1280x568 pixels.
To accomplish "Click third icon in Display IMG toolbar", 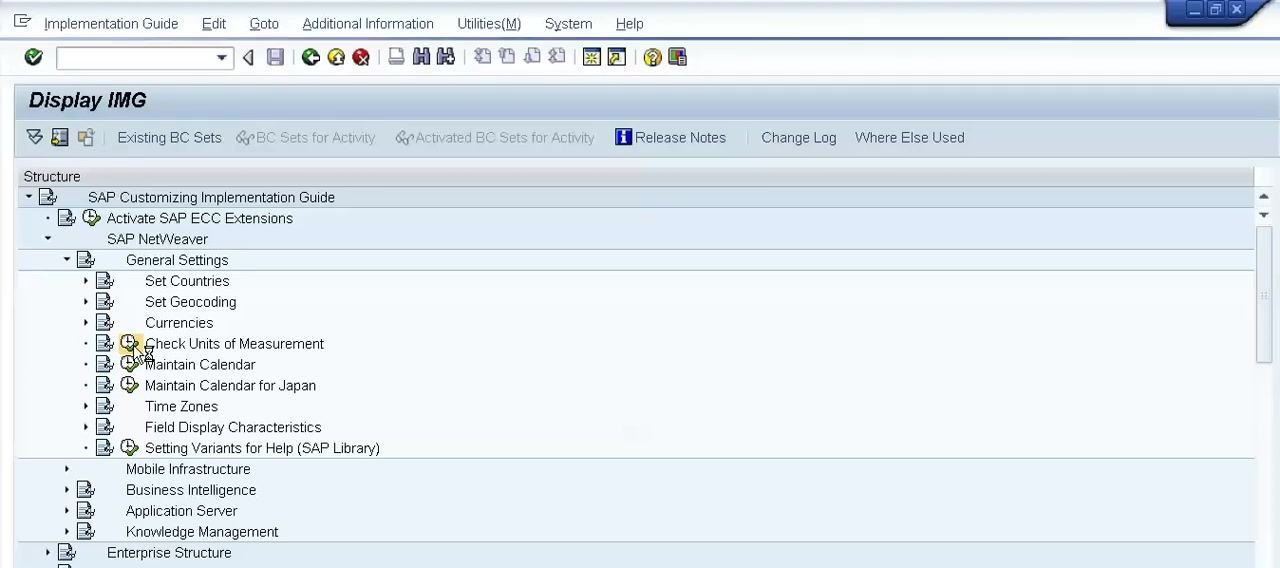I will tap(86, 137).
